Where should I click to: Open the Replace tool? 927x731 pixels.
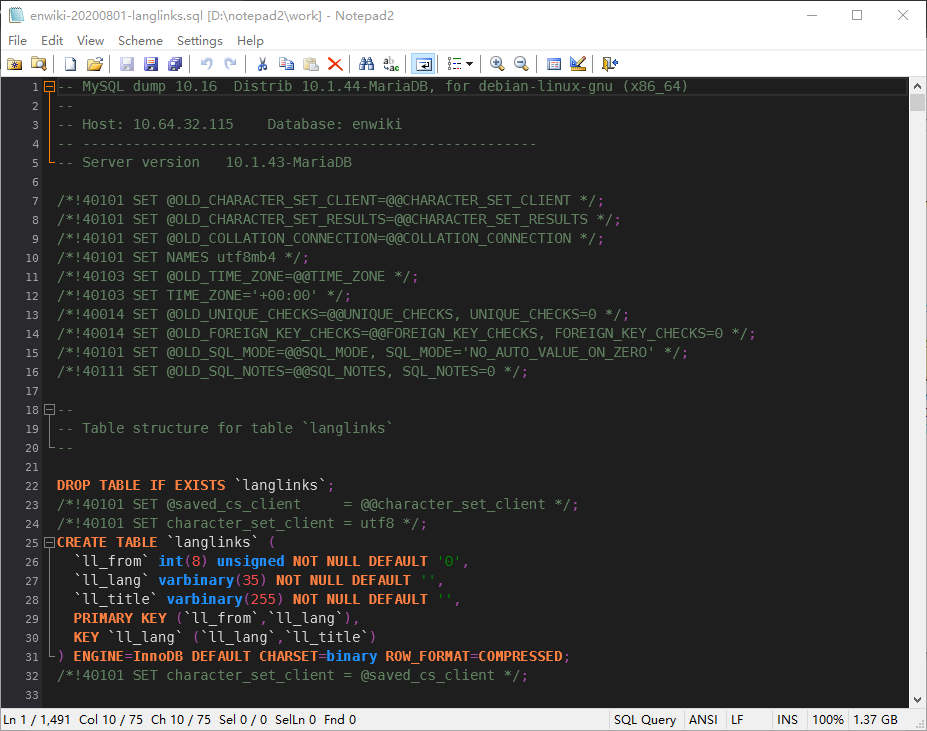click(x=391, y=63)
